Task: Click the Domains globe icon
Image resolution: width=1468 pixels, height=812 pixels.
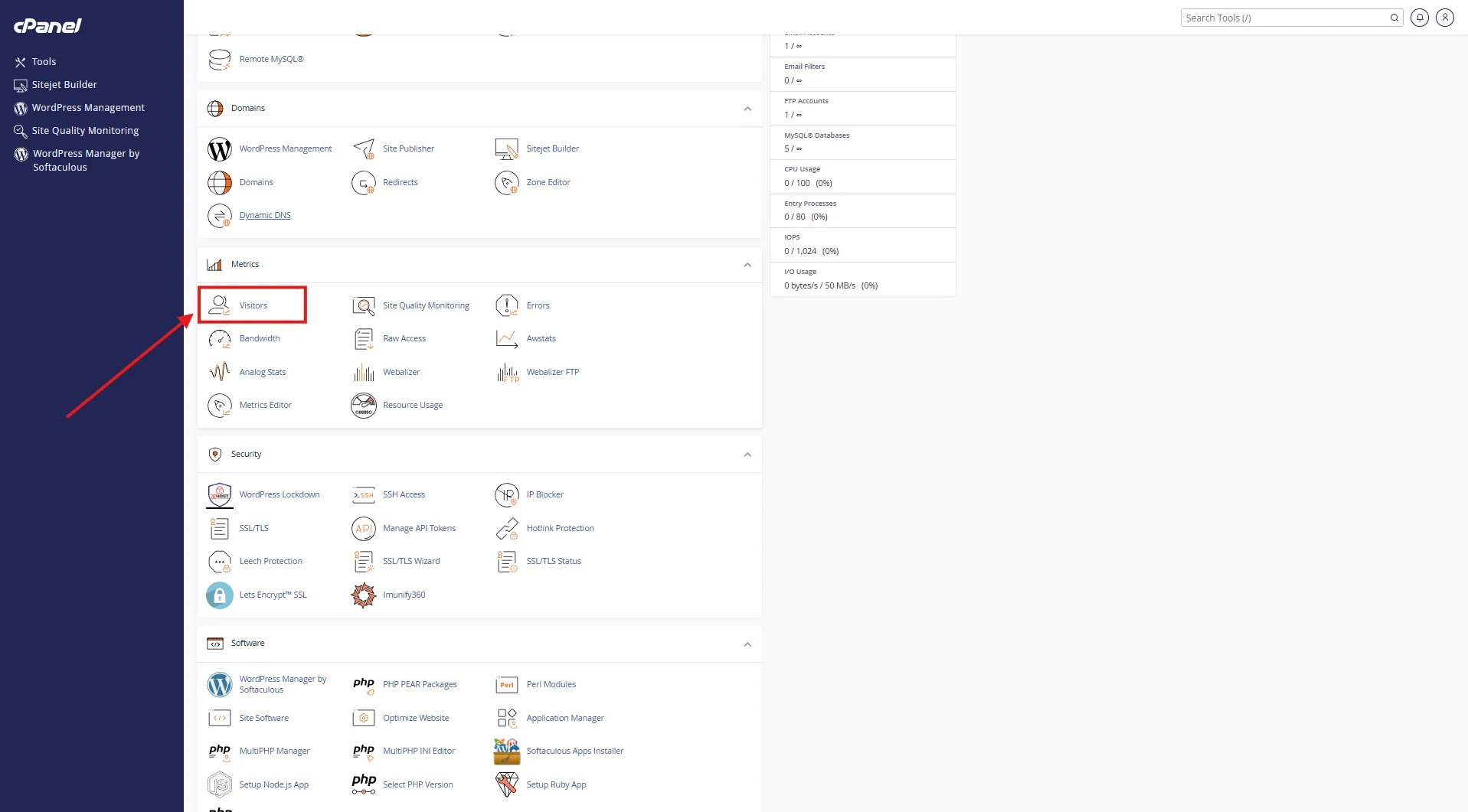Action: (220, 182)
